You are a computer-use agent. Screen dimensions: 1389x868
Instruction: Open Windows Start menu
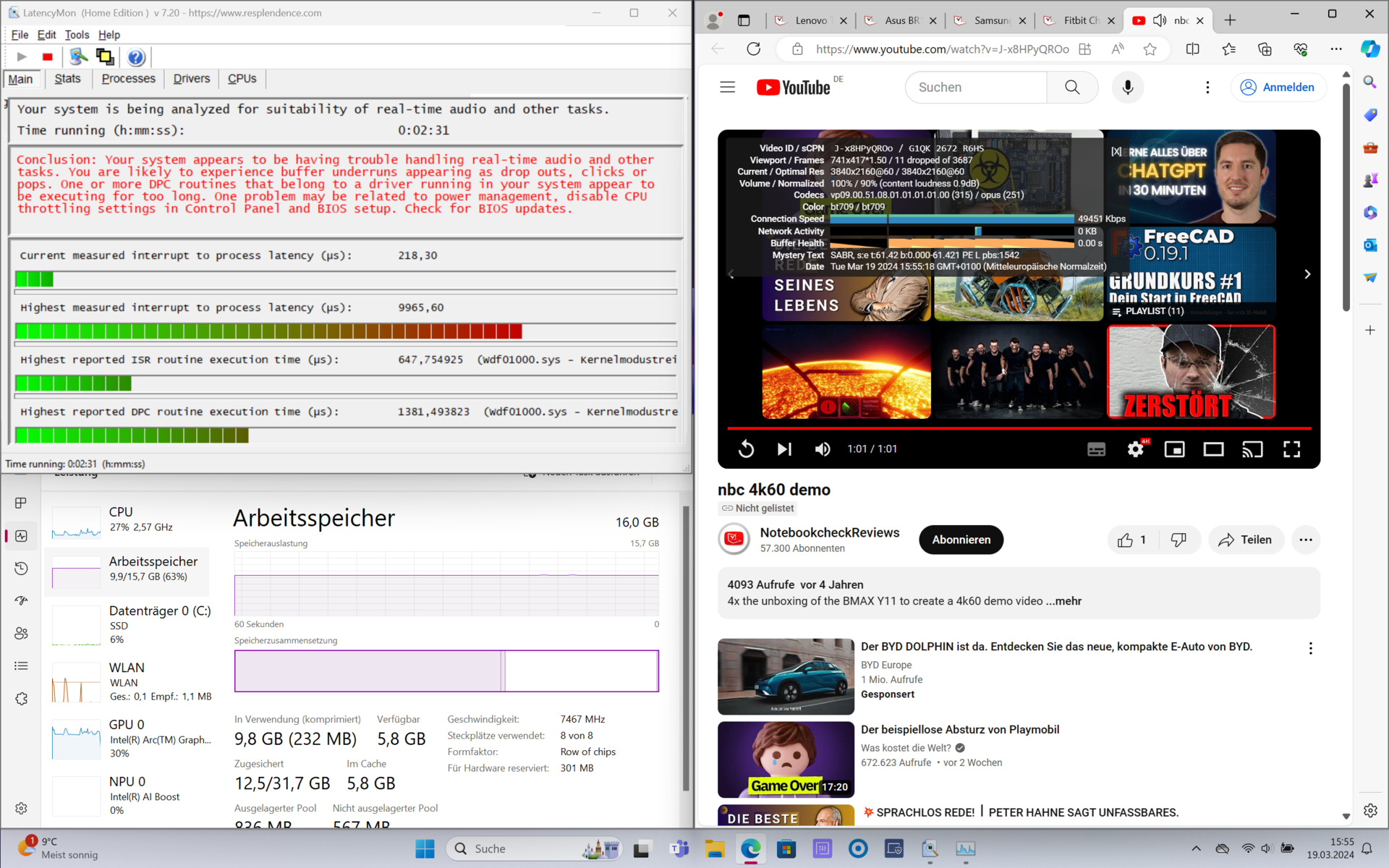[425, 848]
